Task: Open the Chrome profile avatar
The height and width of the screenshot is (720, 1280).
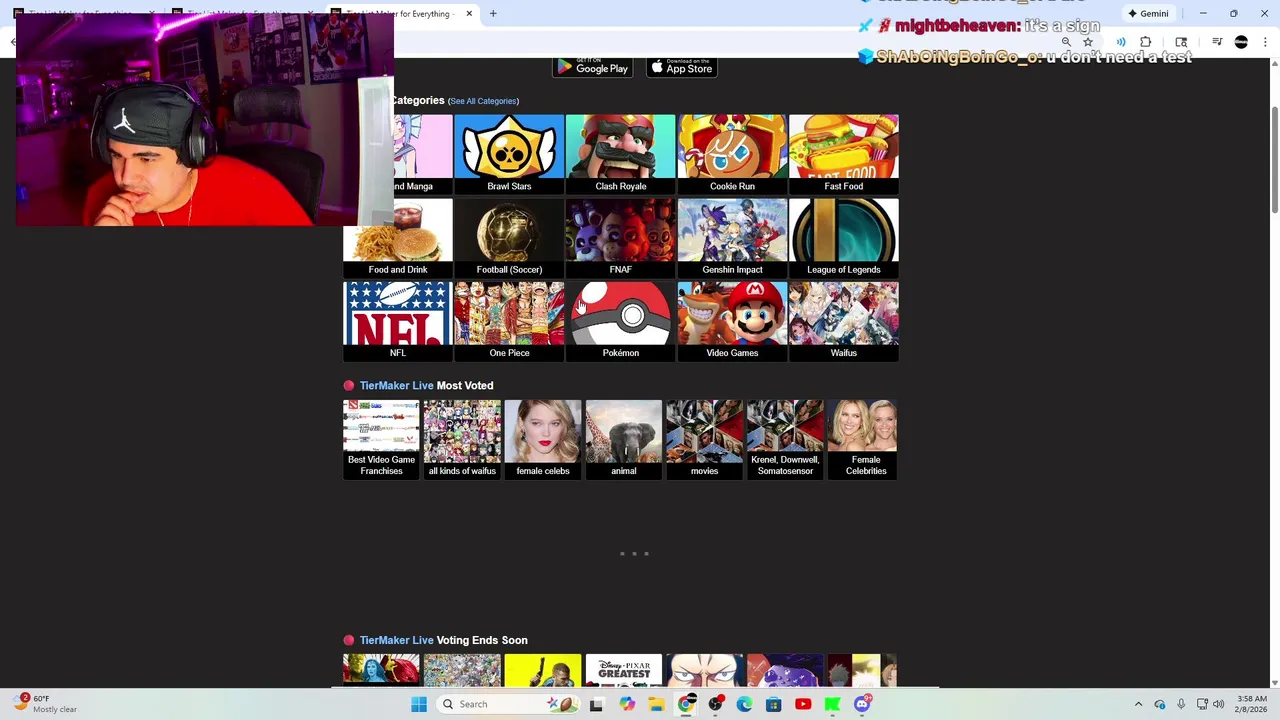Action: pyautogui.click(x=1241, y=42)
